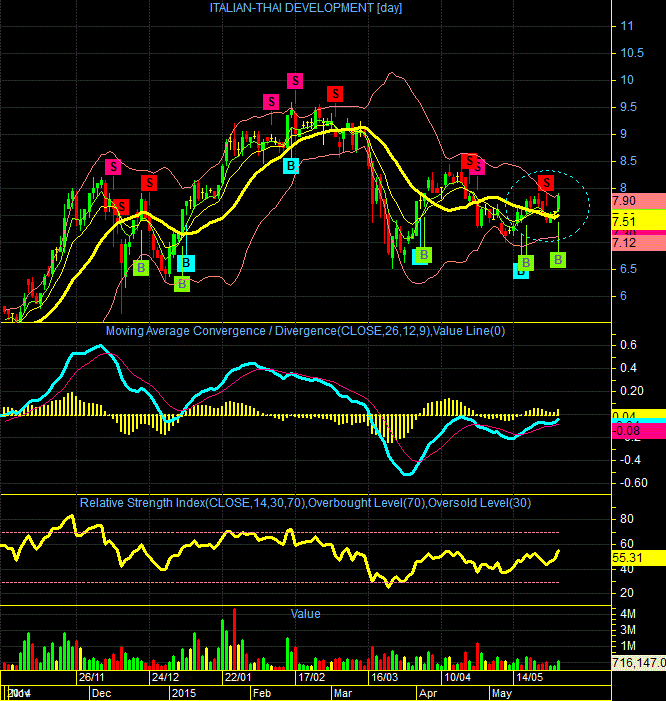666x701 pixels.
Task: Click the green B buy marker in April
Action: point(424,255)
